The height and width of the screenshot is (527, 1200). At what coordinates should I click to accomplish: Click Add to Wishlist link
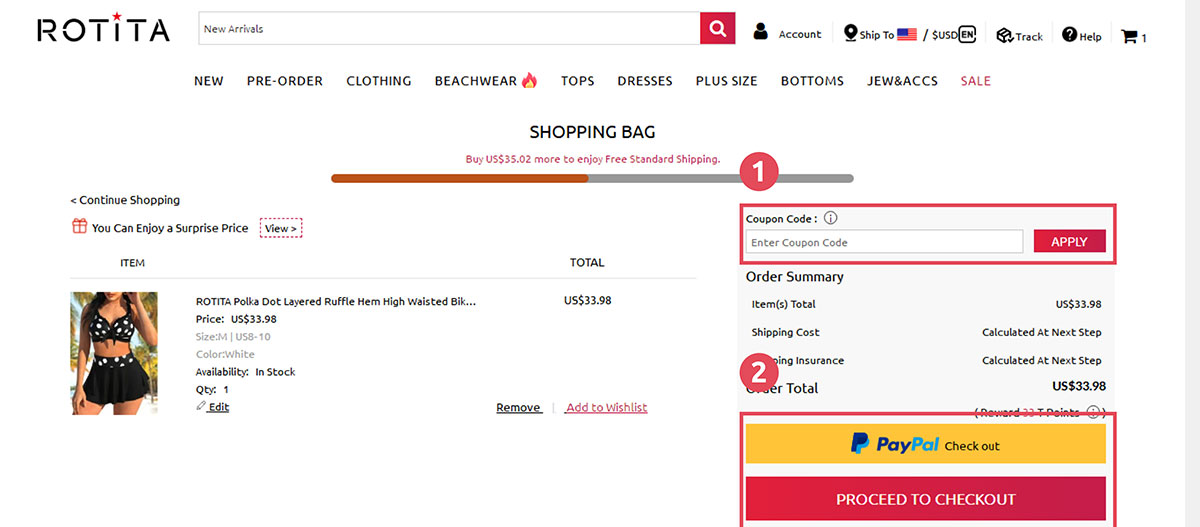click(x=606, y=407)
